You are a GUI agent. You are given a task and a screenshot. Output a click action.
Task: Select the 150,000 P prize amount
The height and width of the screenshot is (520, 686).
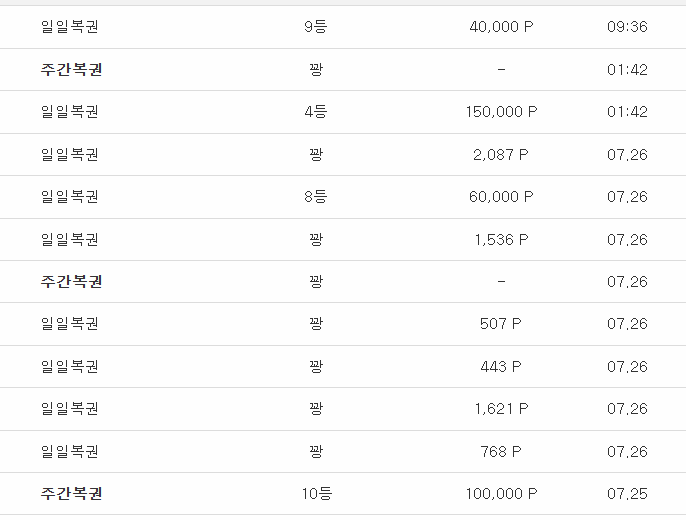pyautogui.click(x=501, y=112)
